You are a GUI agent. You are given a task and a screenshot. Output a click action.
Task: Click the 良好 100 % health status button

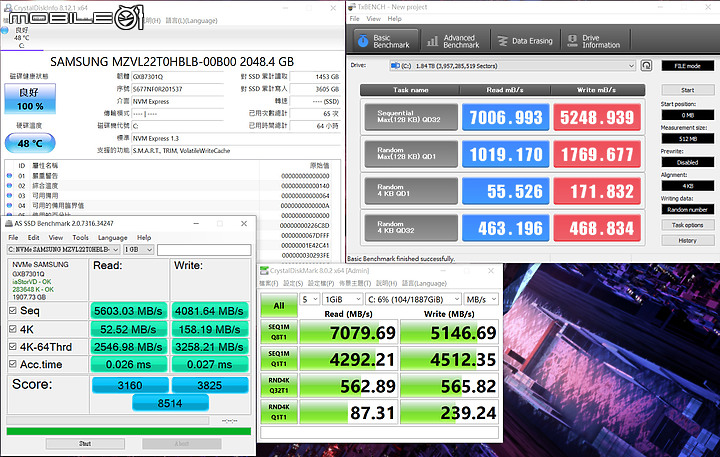click(30, 99)
